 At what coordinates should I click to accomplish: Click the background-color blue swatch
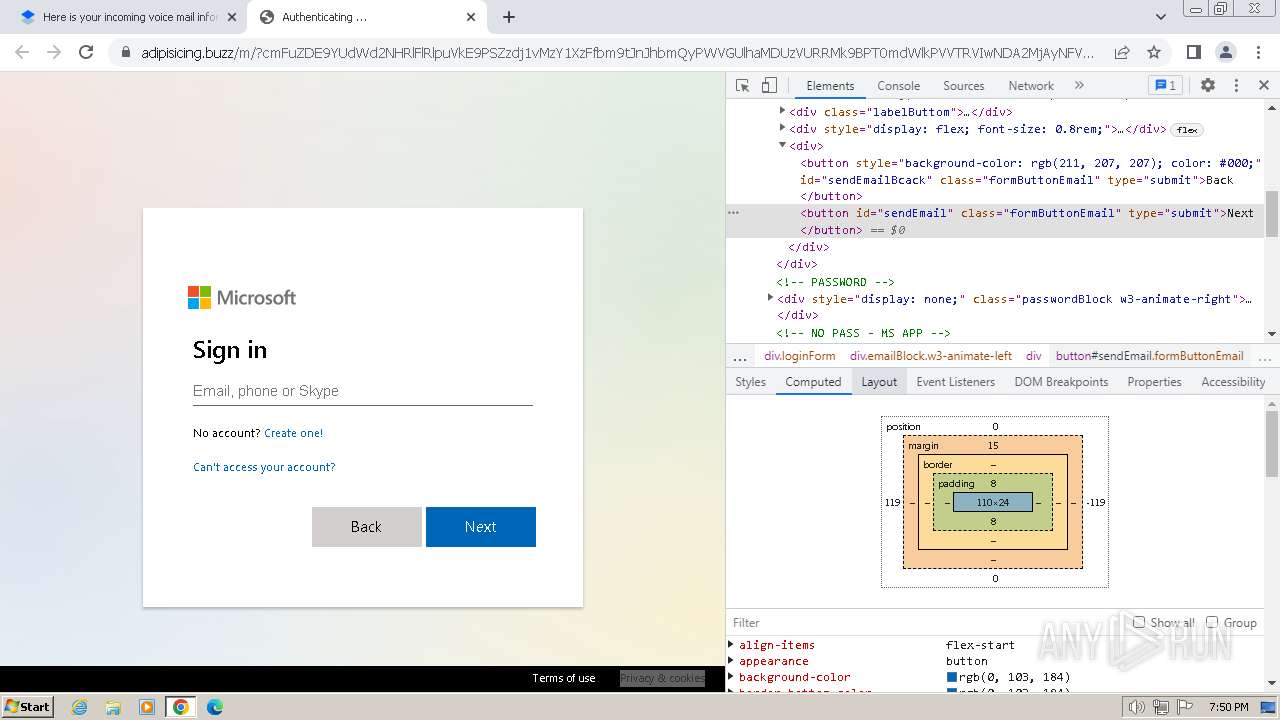(x=952, y=677)
